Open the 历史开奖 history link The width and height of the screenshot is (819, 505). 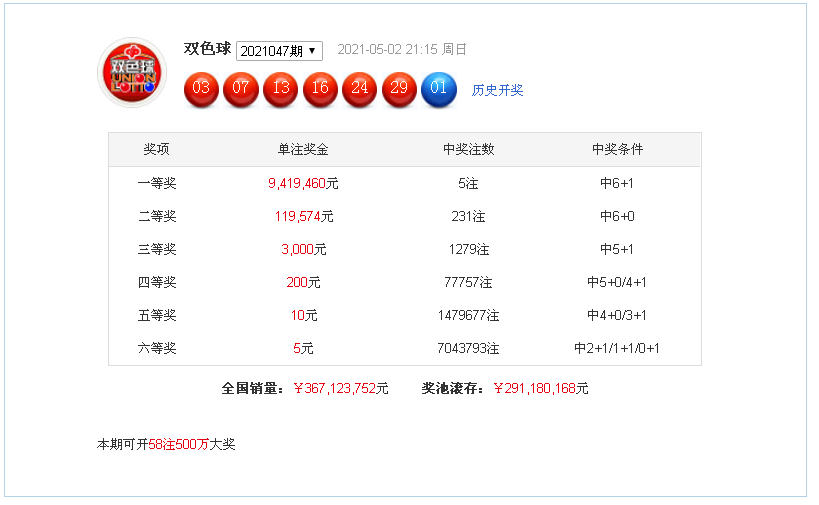[497, 90]
